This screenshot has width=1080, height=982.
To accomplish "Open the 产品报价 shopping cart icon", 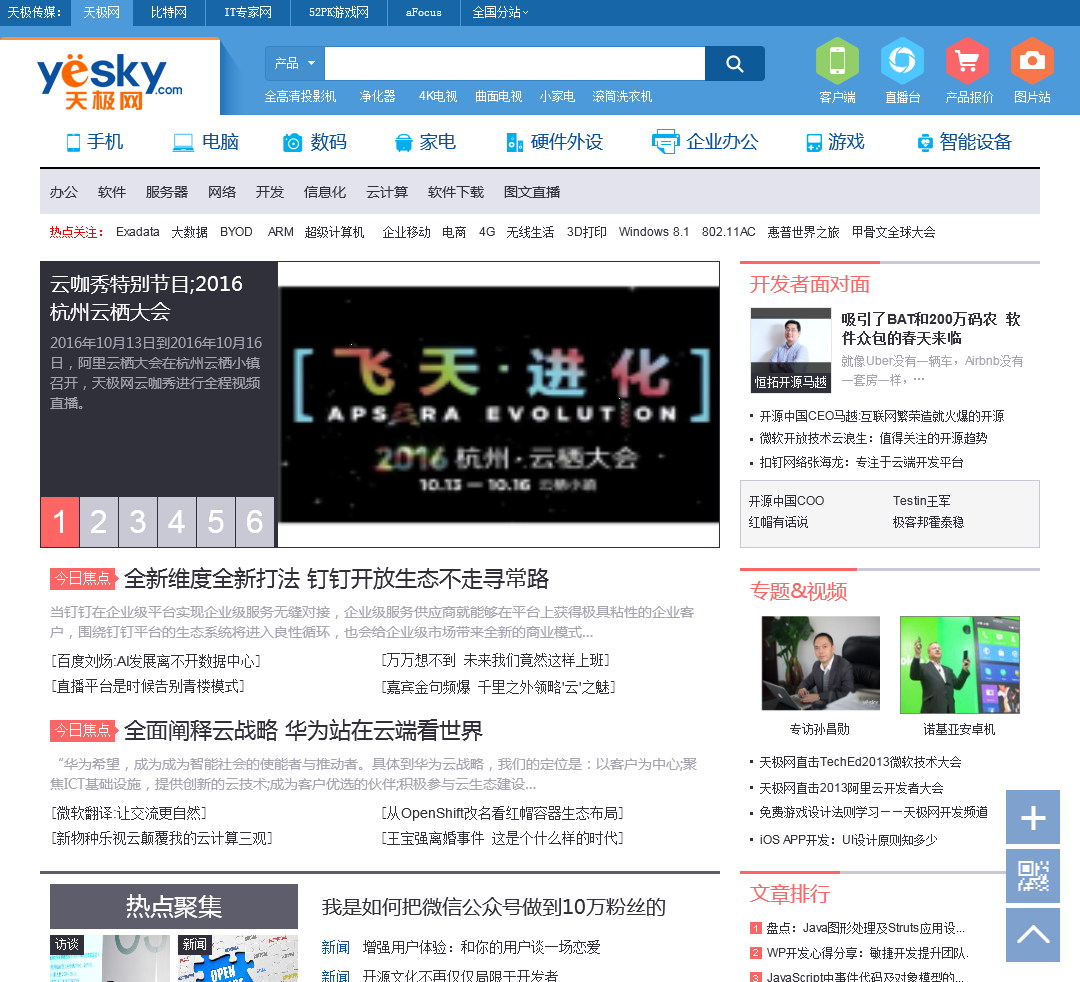I will click(967, 61).
